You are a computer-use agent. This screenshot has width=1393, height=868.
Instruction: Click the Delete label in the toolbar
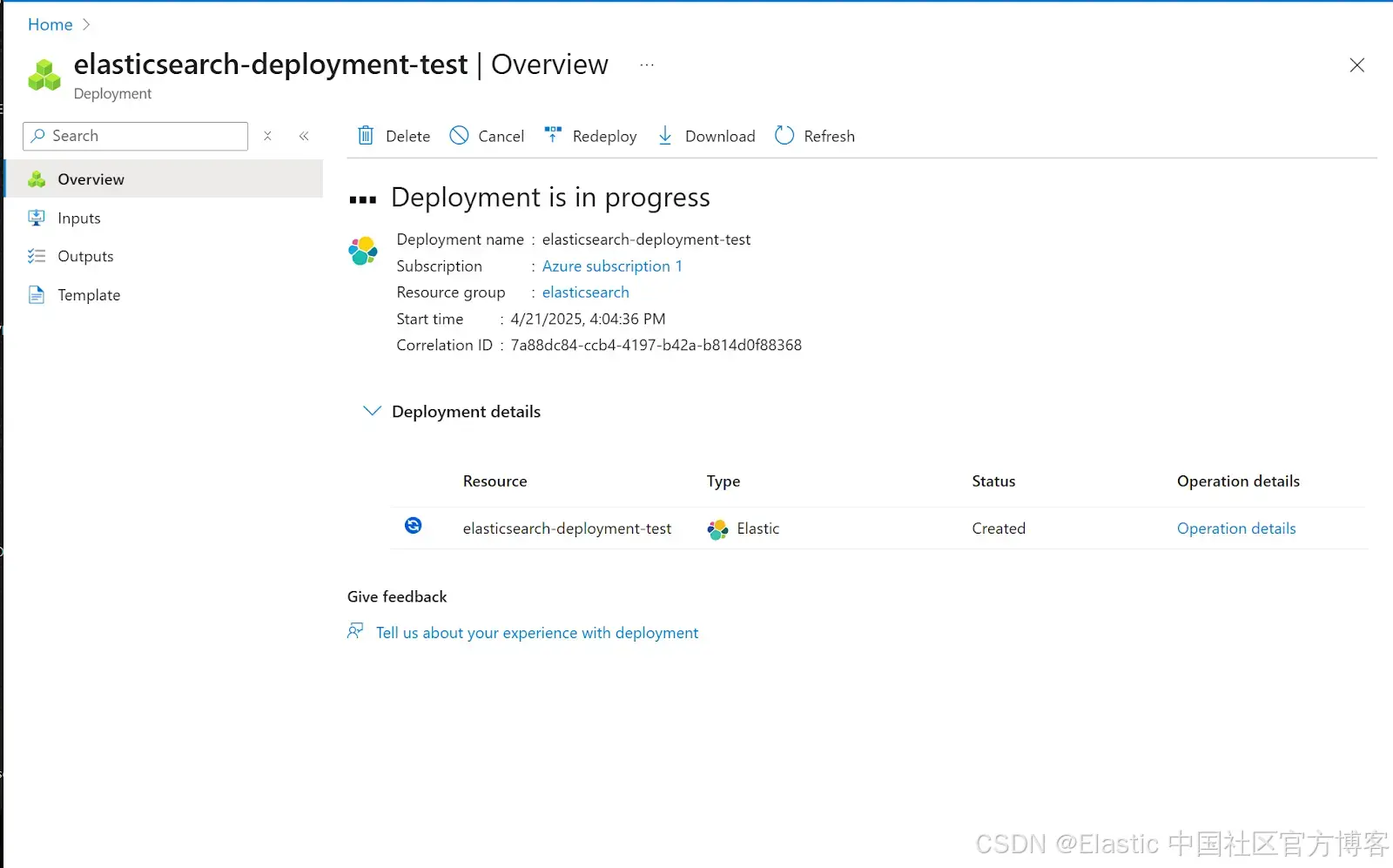[x=407, y=136]
